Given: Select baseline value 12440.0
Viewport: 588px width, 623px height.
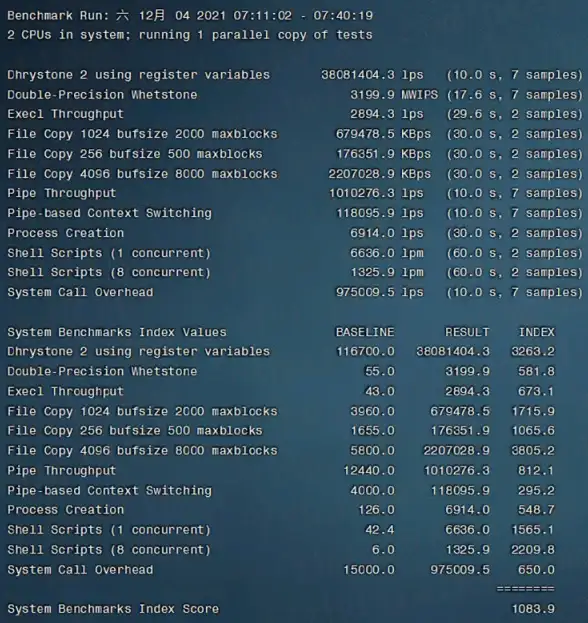Looking at the screenshot, I should 369,471.
